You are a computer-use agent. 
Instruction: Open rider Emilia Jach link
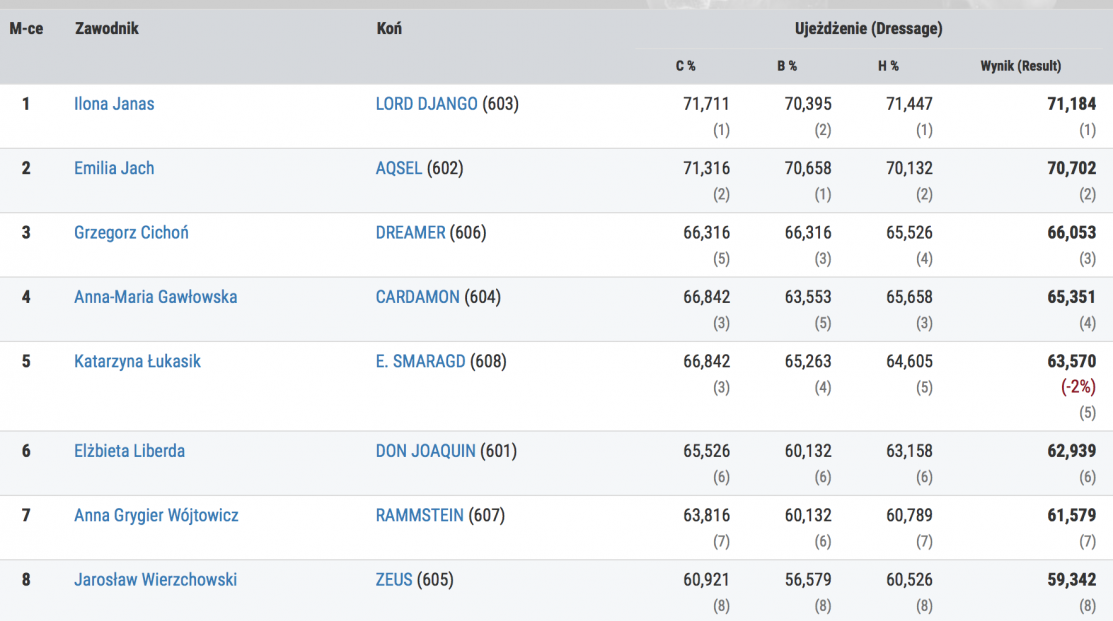(x=114, y=168)
